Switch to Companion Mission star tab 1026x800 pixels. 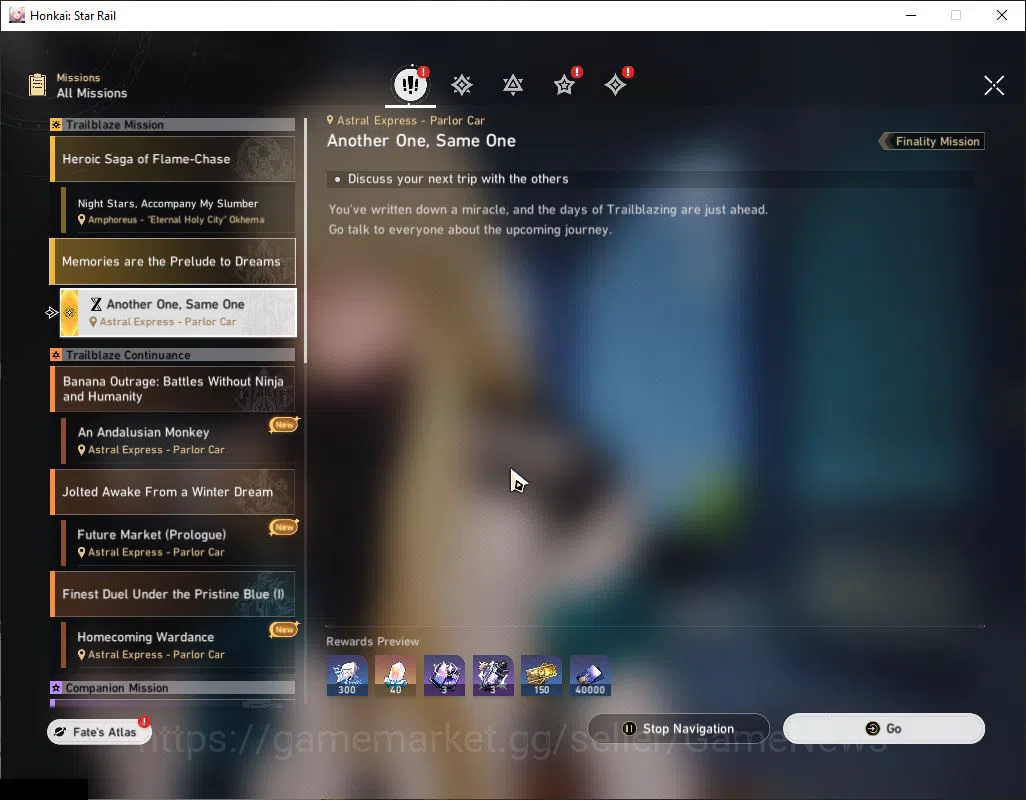(564, 85)
